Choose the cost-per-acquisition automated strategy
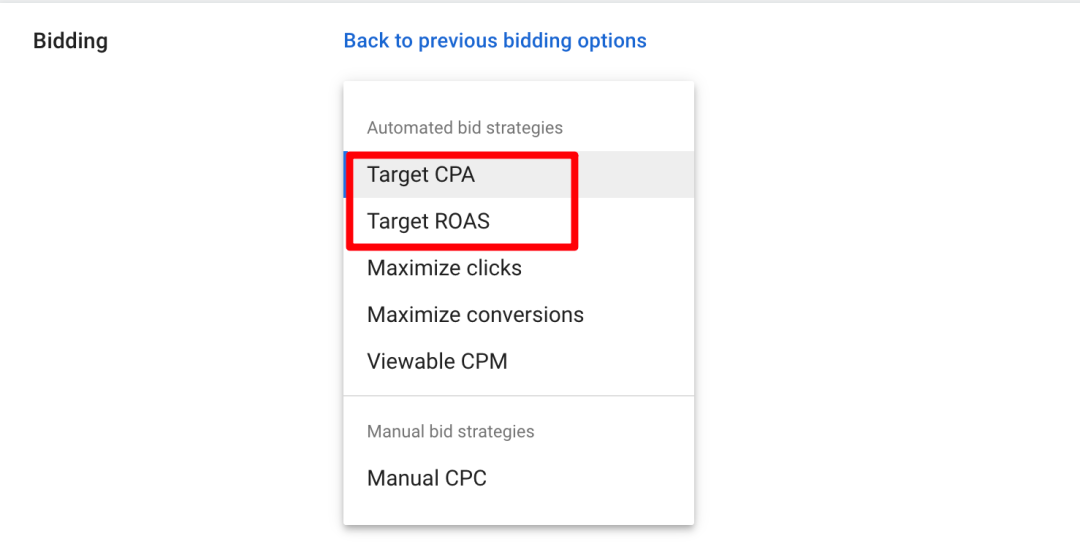 (x=421, y=175)
